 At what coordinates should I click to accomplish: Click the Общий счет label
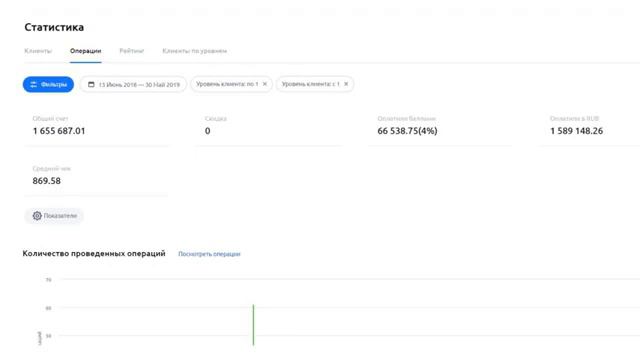click(50, 119)
